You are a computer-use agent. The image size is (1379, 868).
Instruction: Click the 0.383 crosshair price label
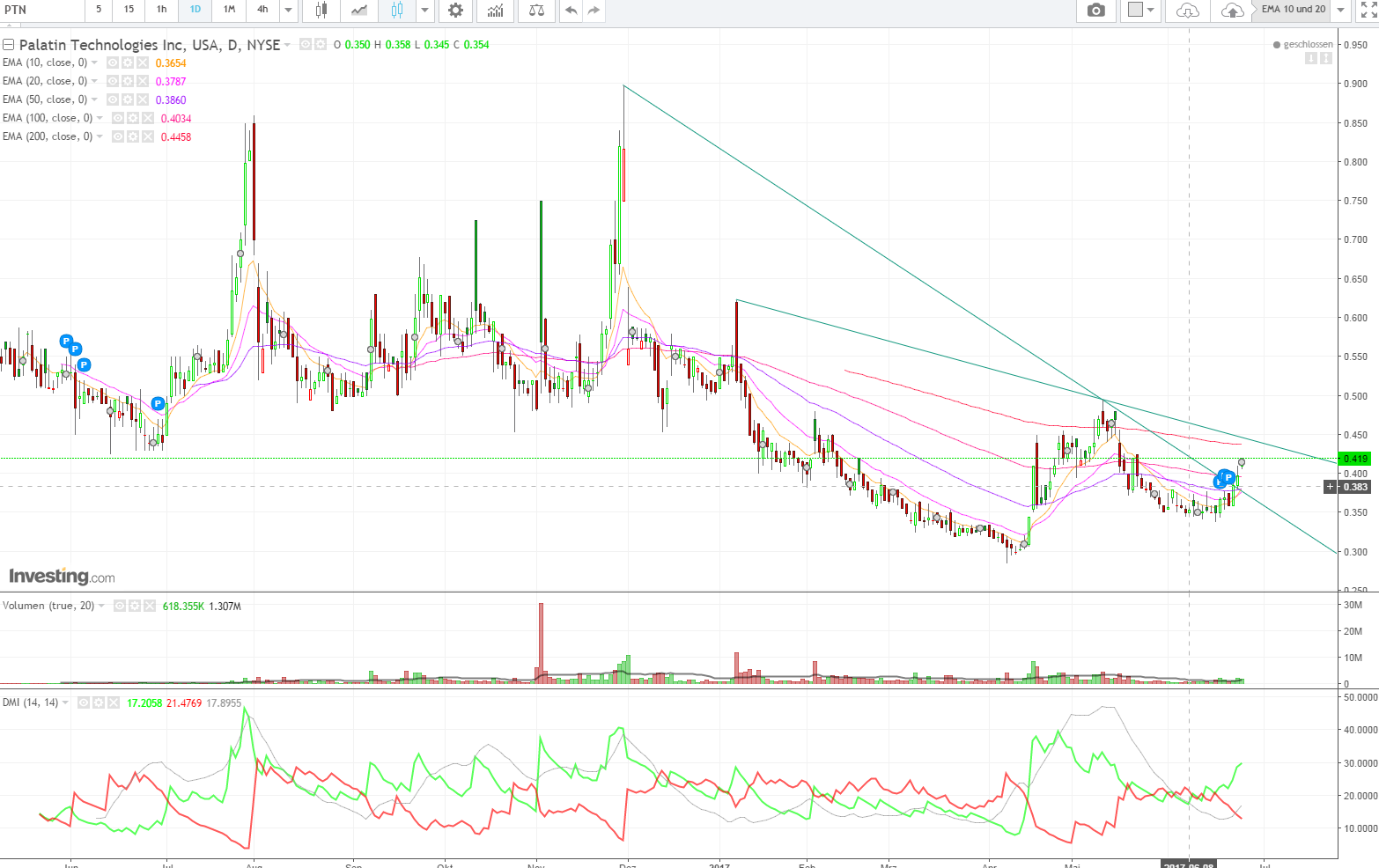(1354, 487)
